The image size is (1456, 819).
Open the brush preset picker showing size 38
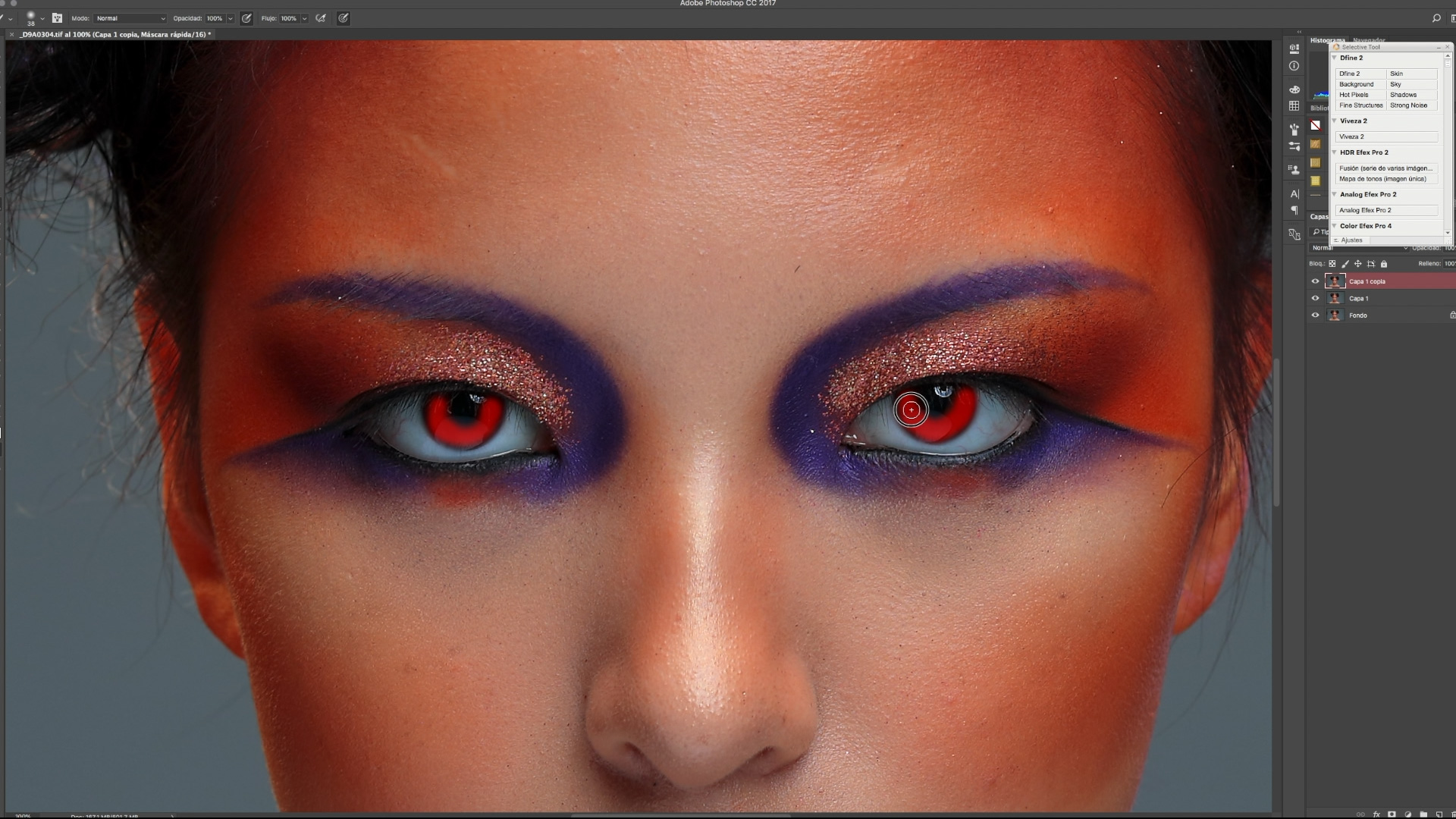(x=35, y=17)
